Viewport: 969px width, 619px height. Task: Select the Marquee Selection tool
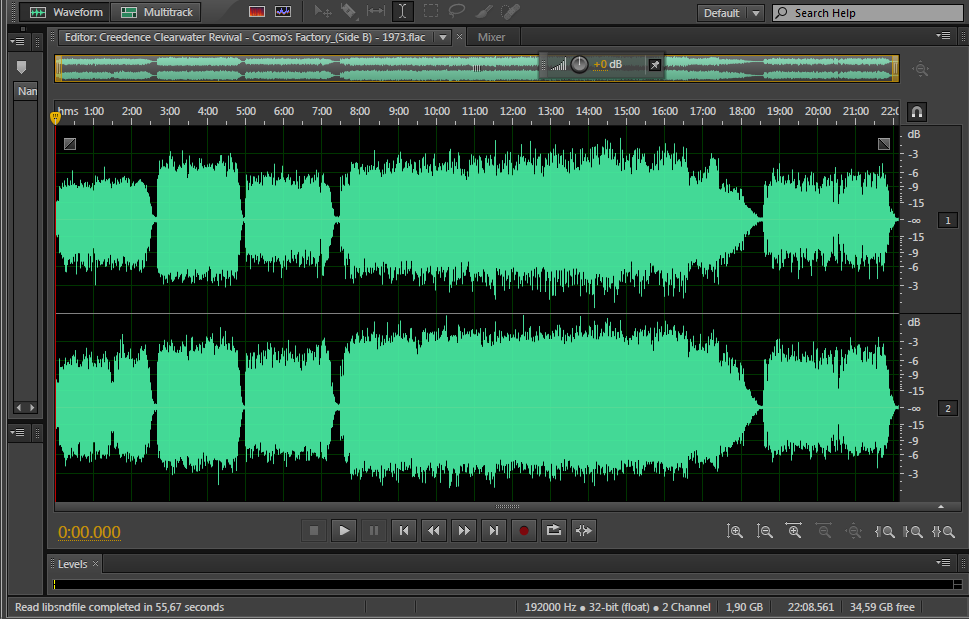point(431,11)
